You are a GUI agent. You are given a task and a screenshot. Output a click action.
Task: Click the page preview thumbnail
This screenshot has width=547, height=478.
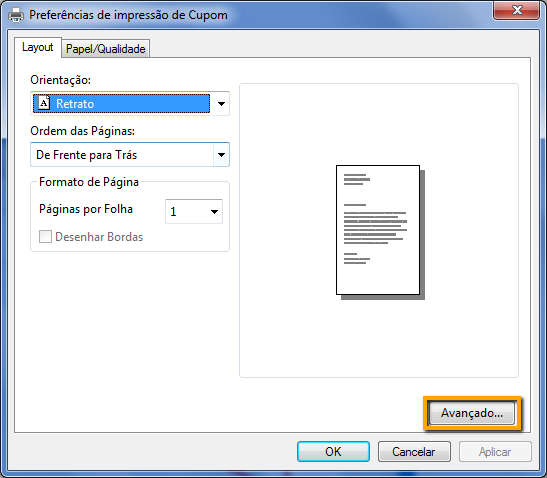pos(380,232)
